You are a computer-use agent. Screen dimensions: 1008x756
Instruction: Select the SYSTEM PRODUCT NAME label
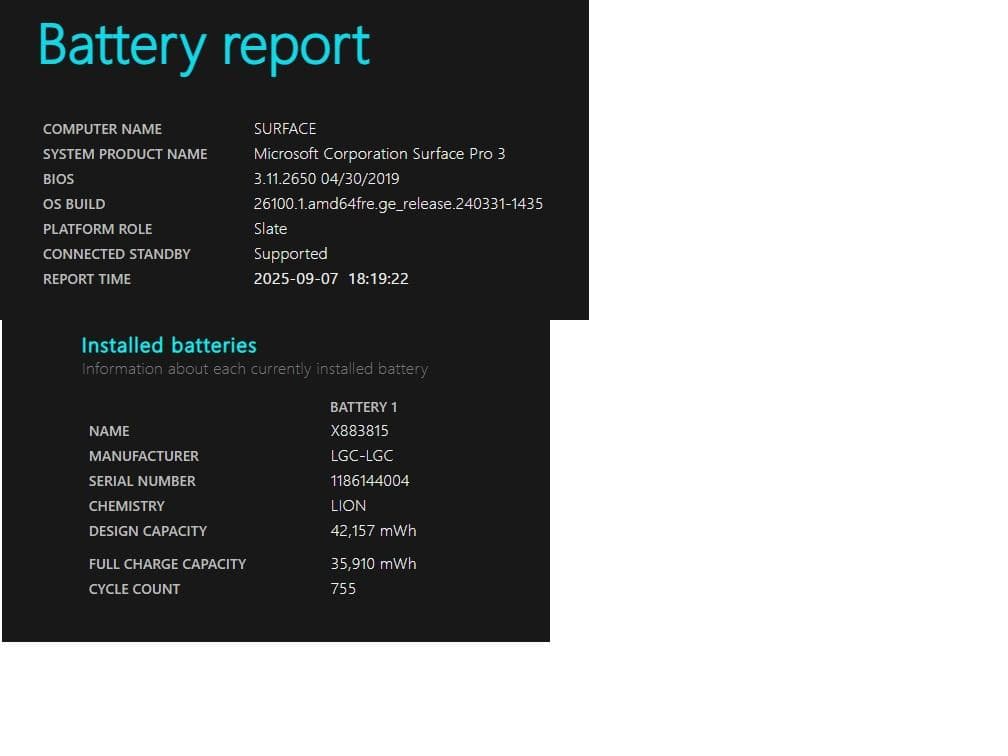pyautogui.click(x=125, y=154)
